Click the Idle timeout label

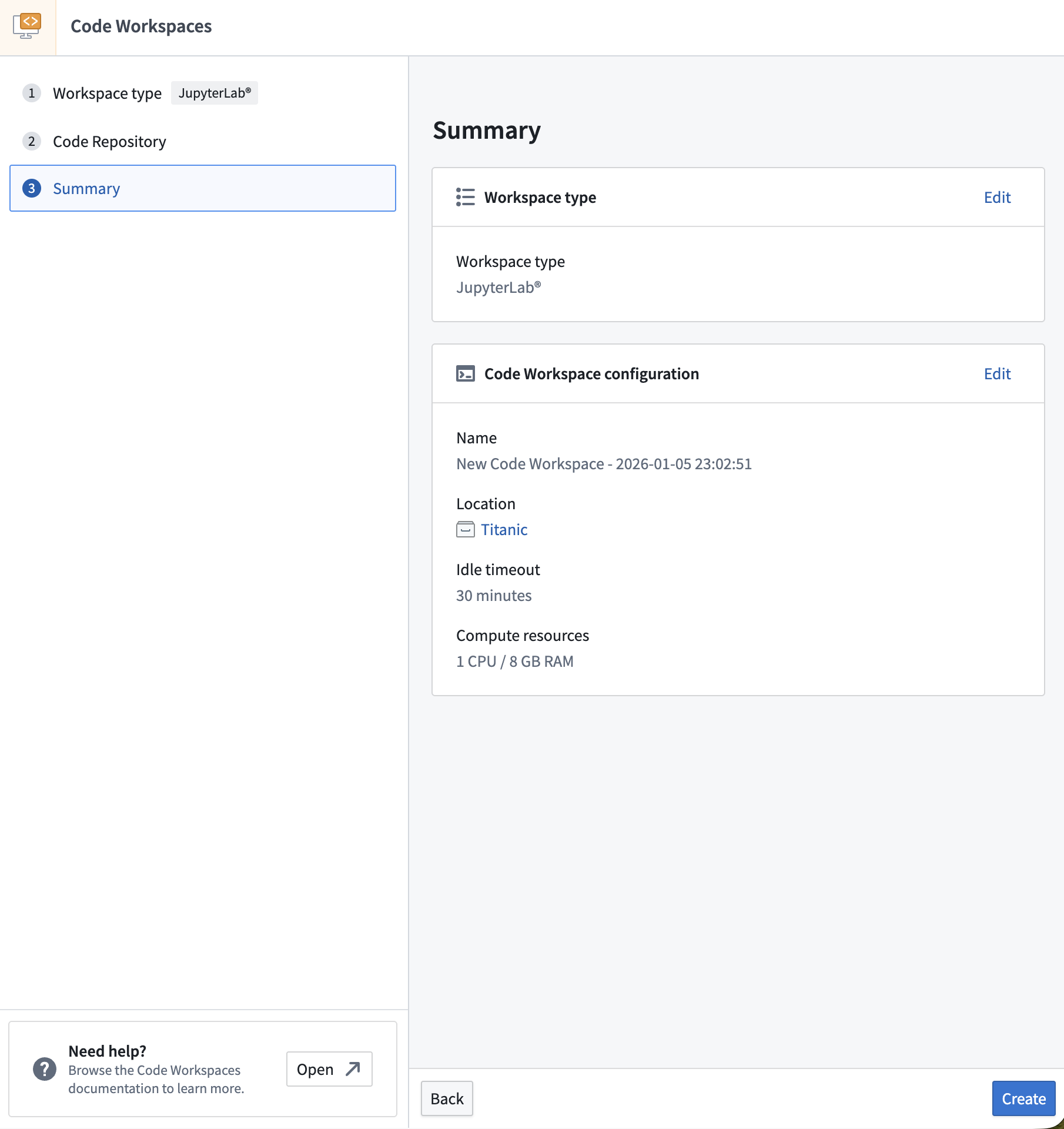(498, 570)
